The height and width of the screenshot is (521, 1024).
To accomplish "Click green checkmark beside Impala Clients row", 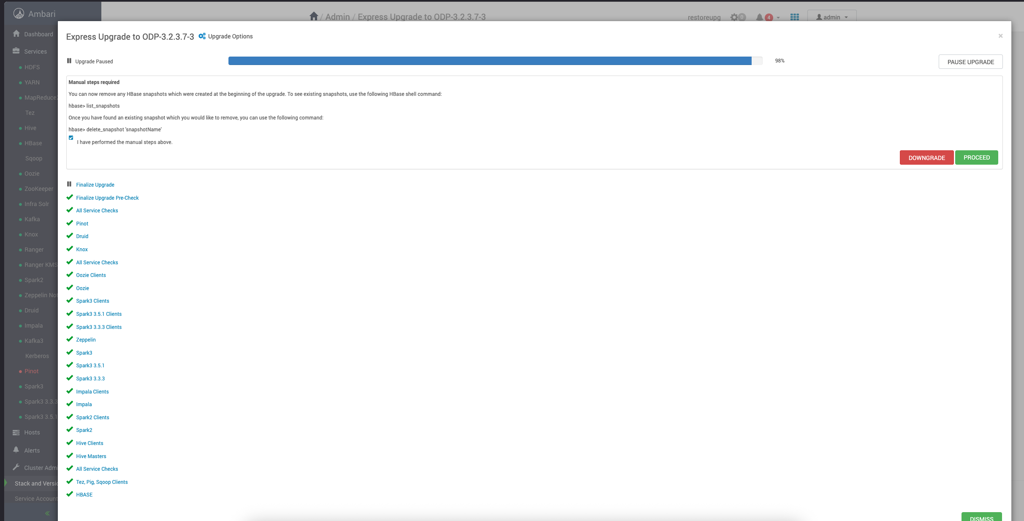I will [x=69, y=391].
